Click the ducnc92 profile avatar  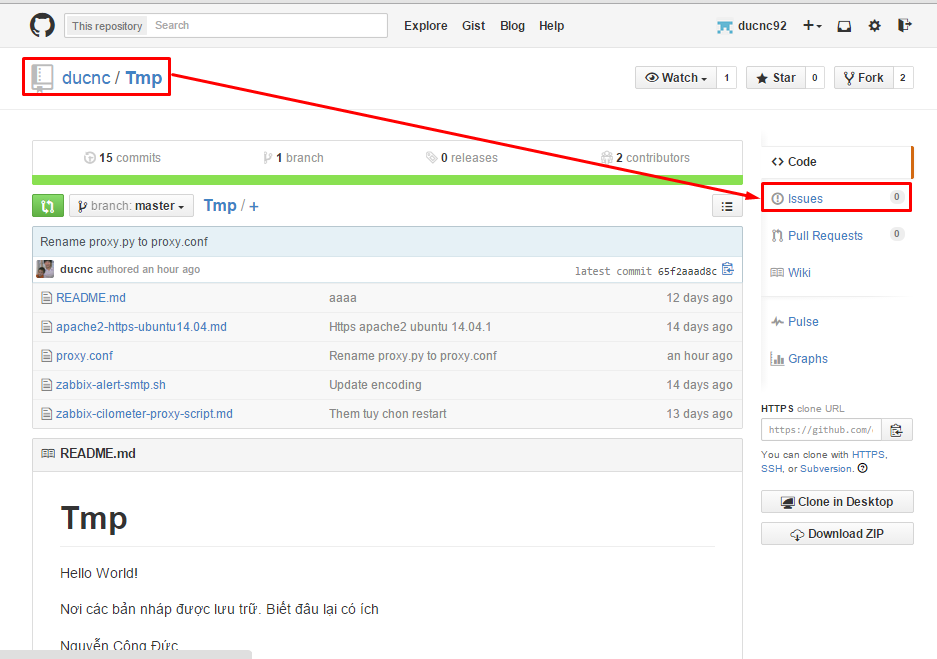tap(724, 26)
